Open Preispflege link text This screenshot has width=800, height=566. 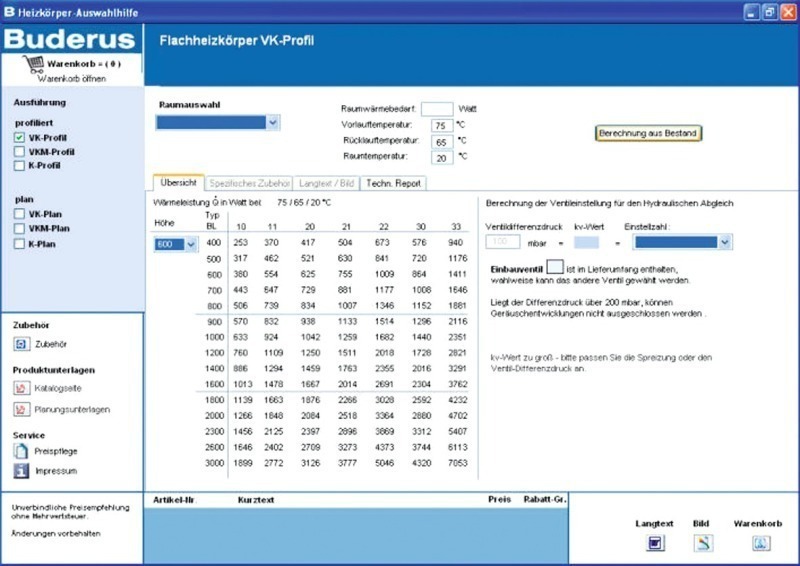pyautogui.click(x=56, y=451)
